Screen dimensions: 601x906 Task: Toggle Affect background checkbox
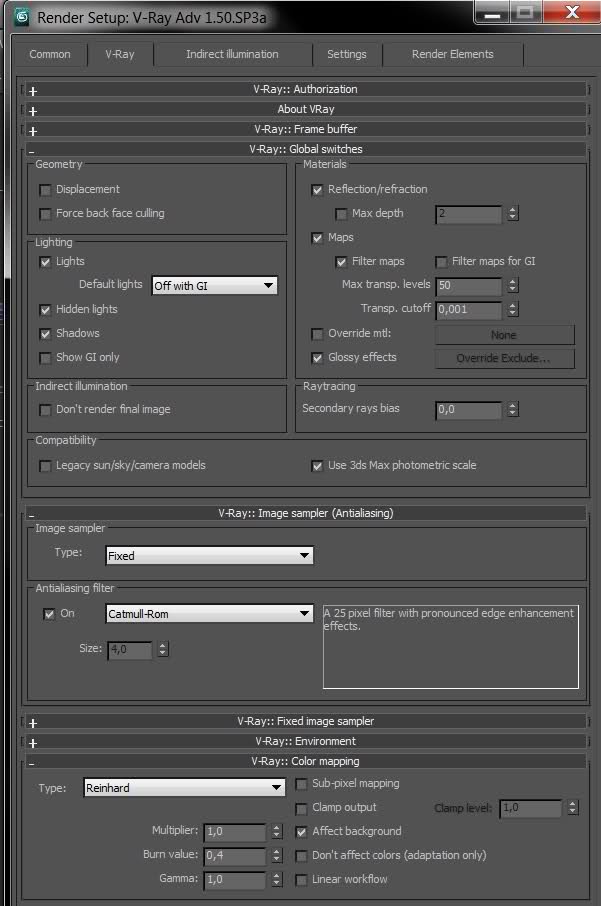coord(301,832)
